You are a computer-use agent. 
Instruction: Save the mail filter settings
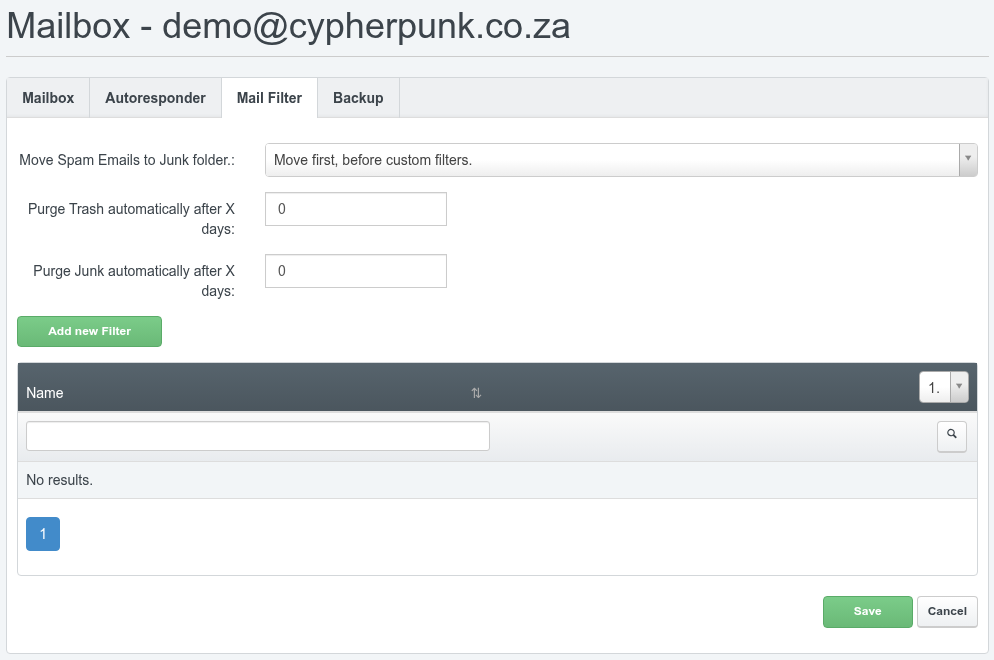[x=867, y=612]
